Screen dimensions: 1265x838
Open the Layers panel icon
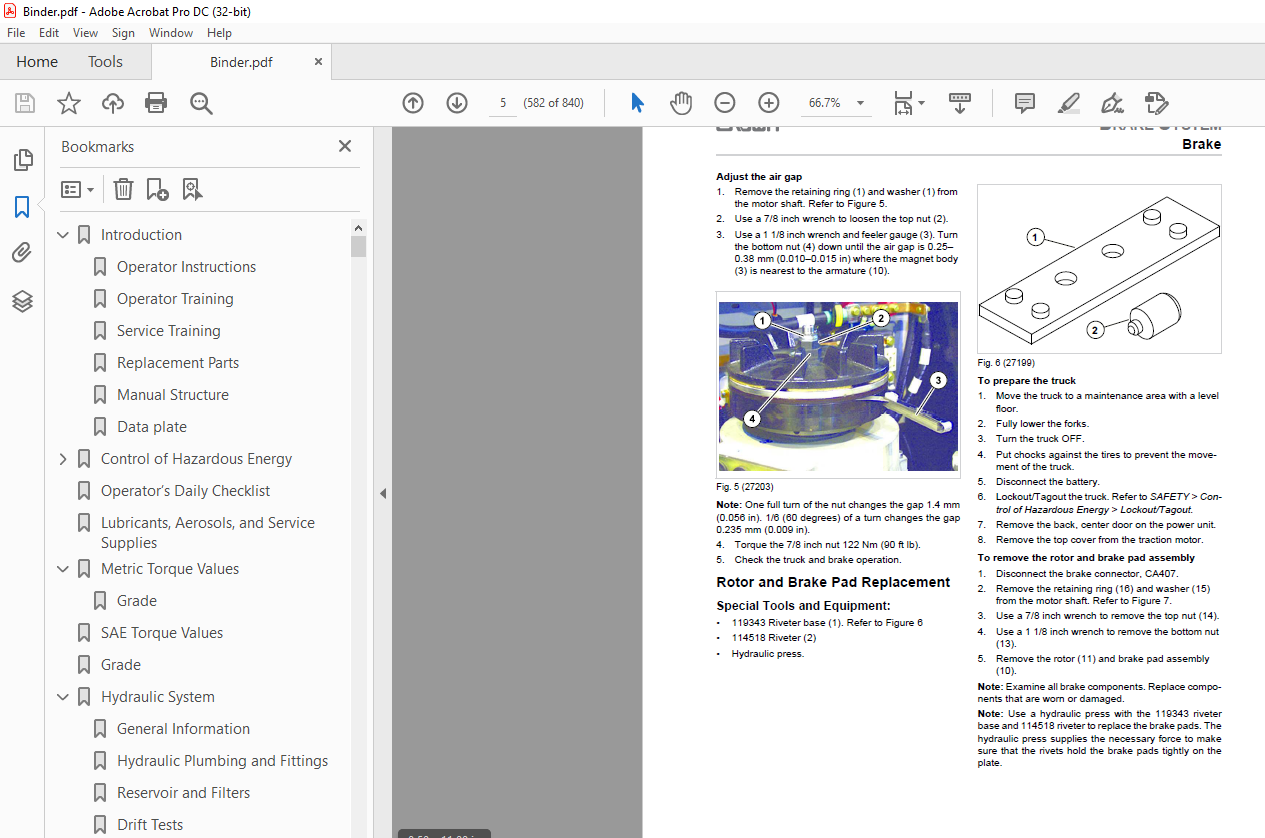[x=22, y=300]
